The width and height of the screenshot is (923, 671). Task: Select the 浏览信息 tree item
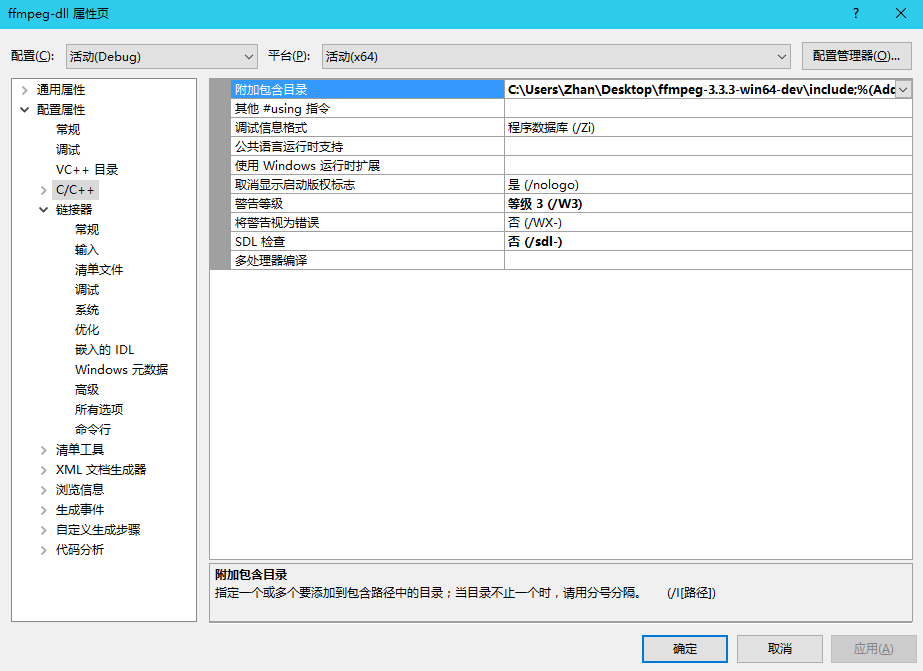[80, 490]
